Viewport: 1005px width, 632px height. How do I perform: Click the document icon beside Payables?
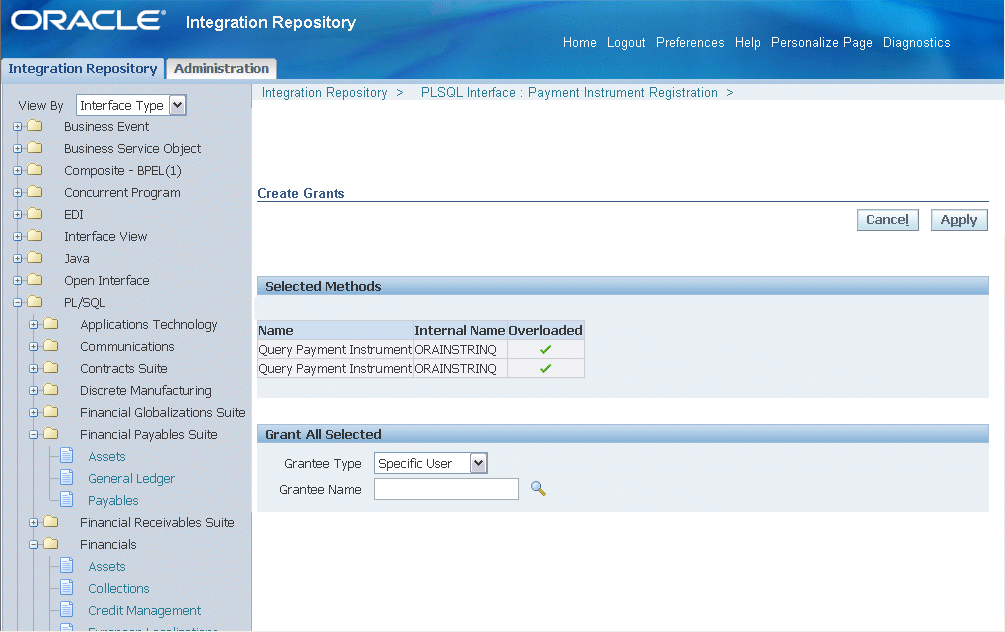coord(67,499)
